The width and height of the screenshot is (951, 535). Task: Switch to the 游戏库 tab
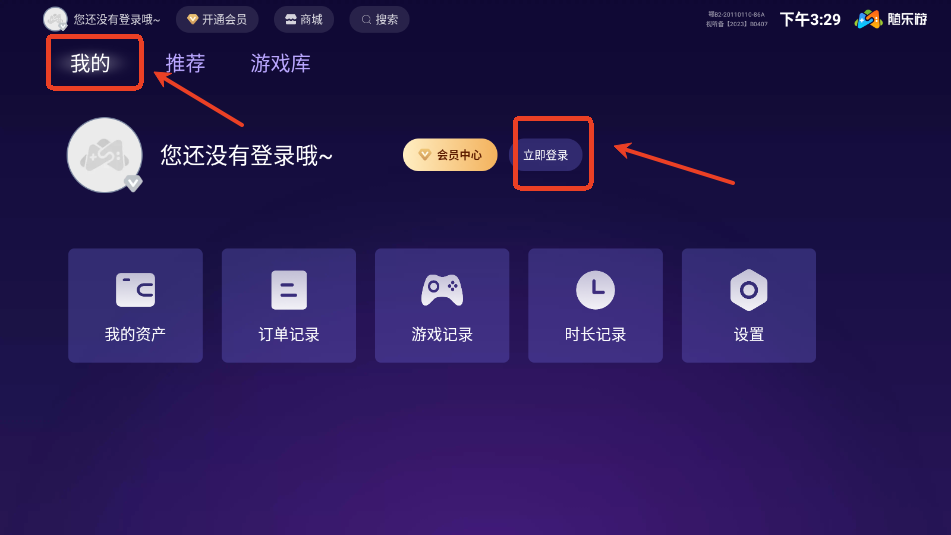pyautogui.click(x=280, y=63)
